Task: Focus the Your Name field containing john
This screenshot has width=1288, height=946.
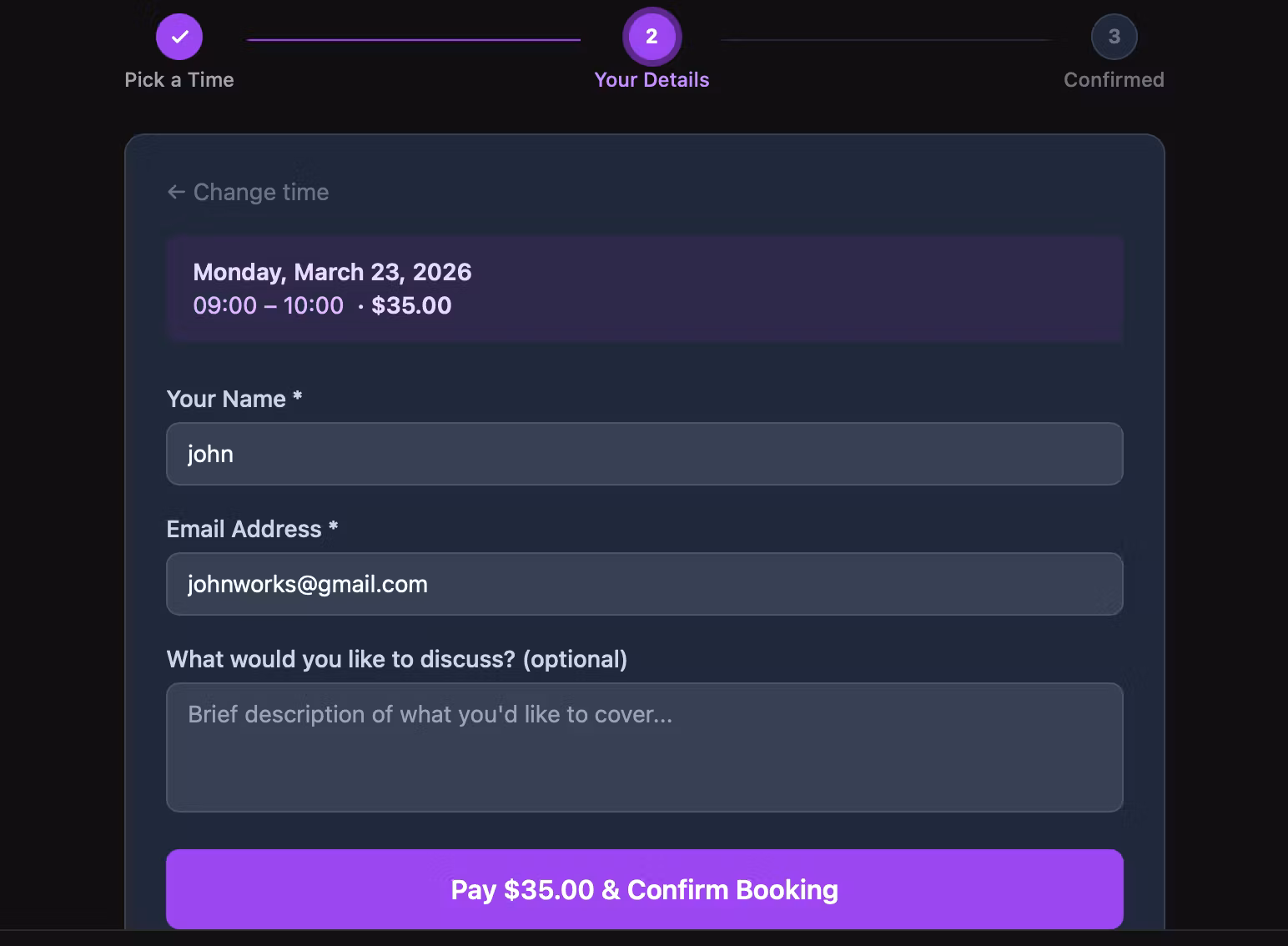Action: [645, 454]
